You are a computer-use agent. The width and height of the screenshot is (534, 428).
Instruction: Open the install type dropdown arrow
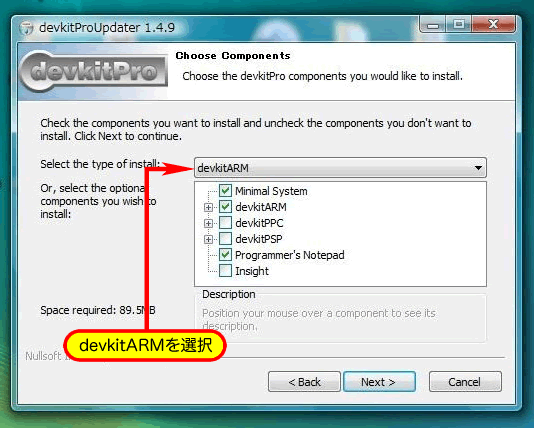(478, 168)
